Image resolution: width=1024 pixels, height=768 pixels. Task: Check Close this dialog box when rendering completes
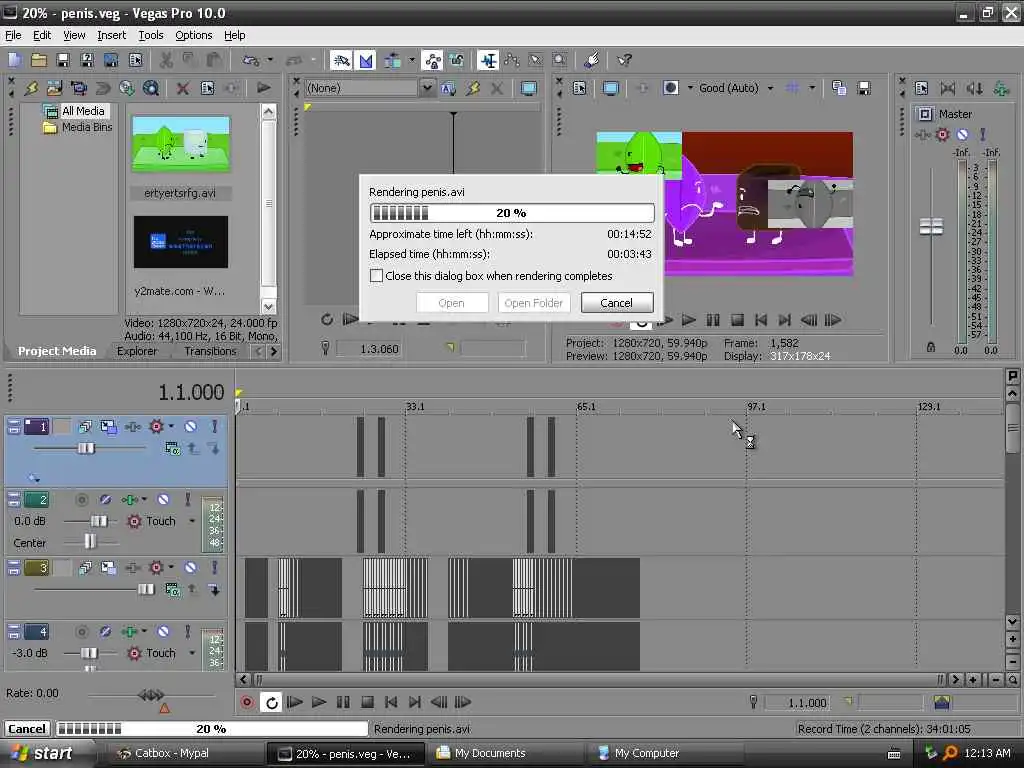[x=376, y=276]
